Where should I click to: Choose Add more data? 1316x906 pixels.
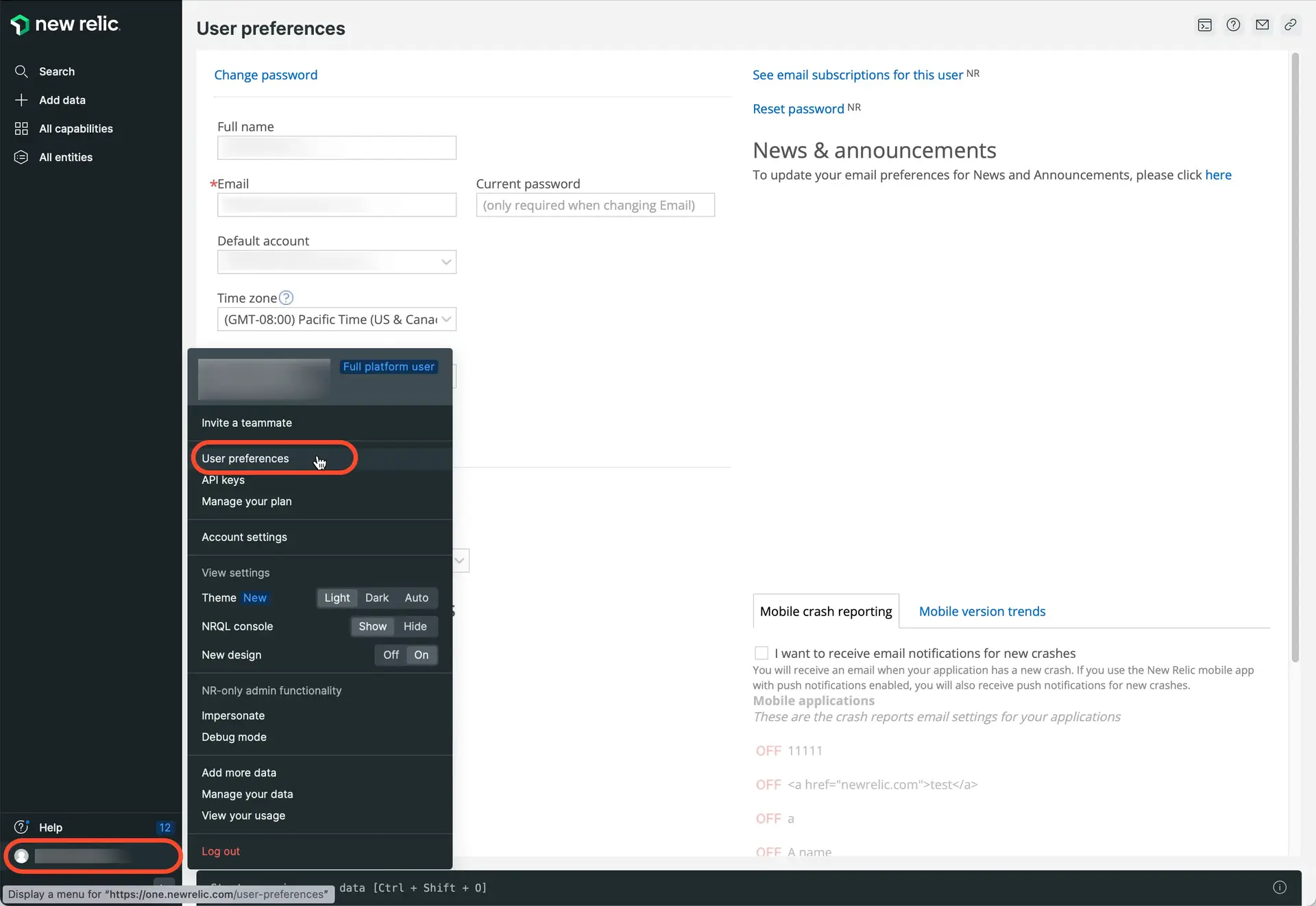click(x=239, y=772)
